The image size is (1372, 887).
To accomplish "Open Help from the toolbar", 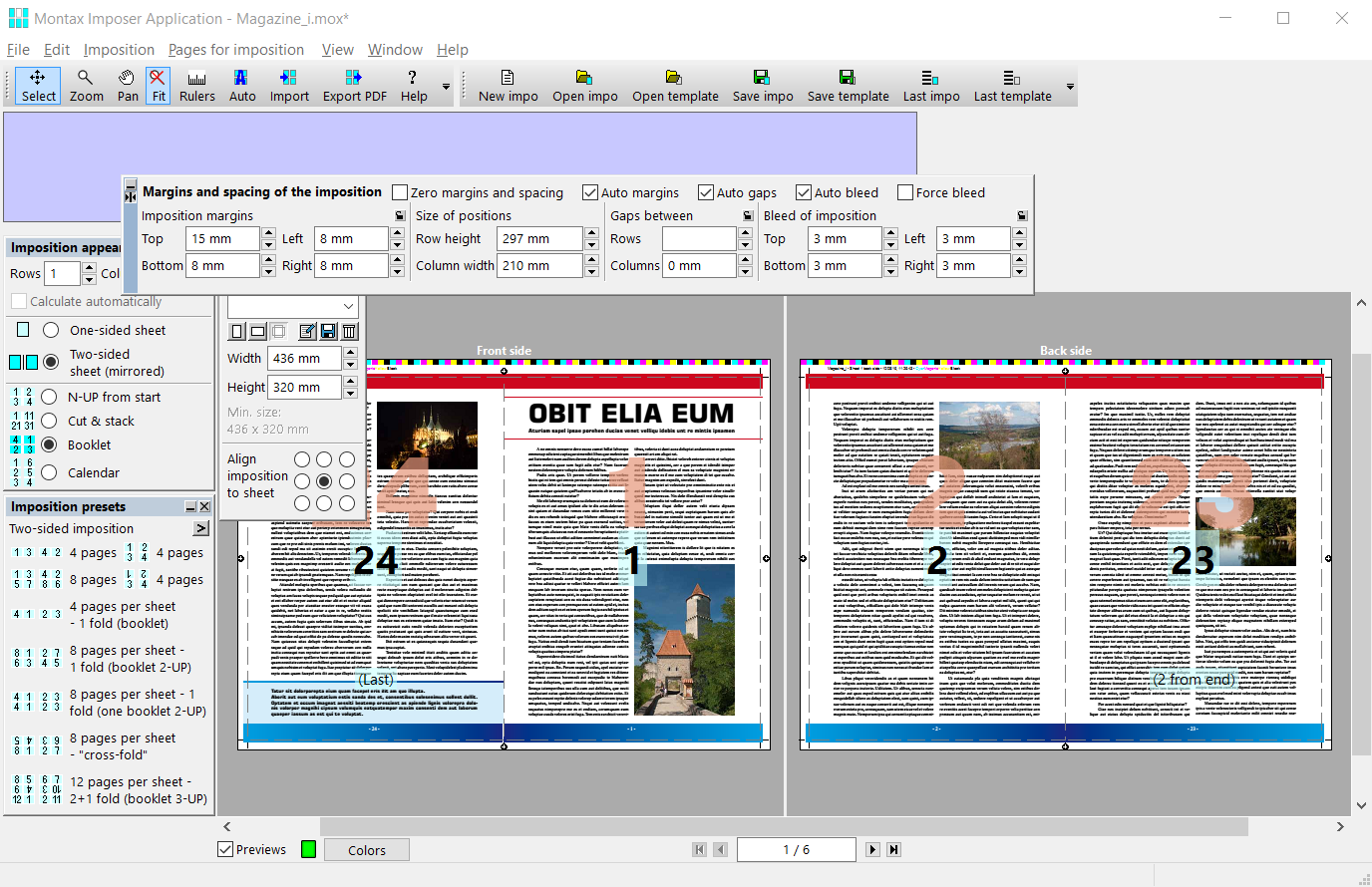I will tap(414, 86).
